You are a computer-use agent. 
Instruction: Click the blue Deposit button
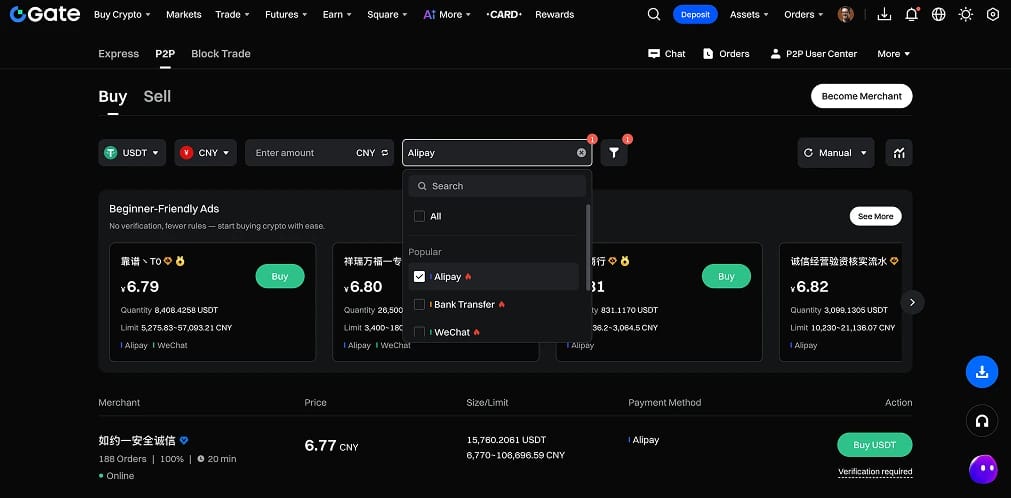tap(695, 14)
